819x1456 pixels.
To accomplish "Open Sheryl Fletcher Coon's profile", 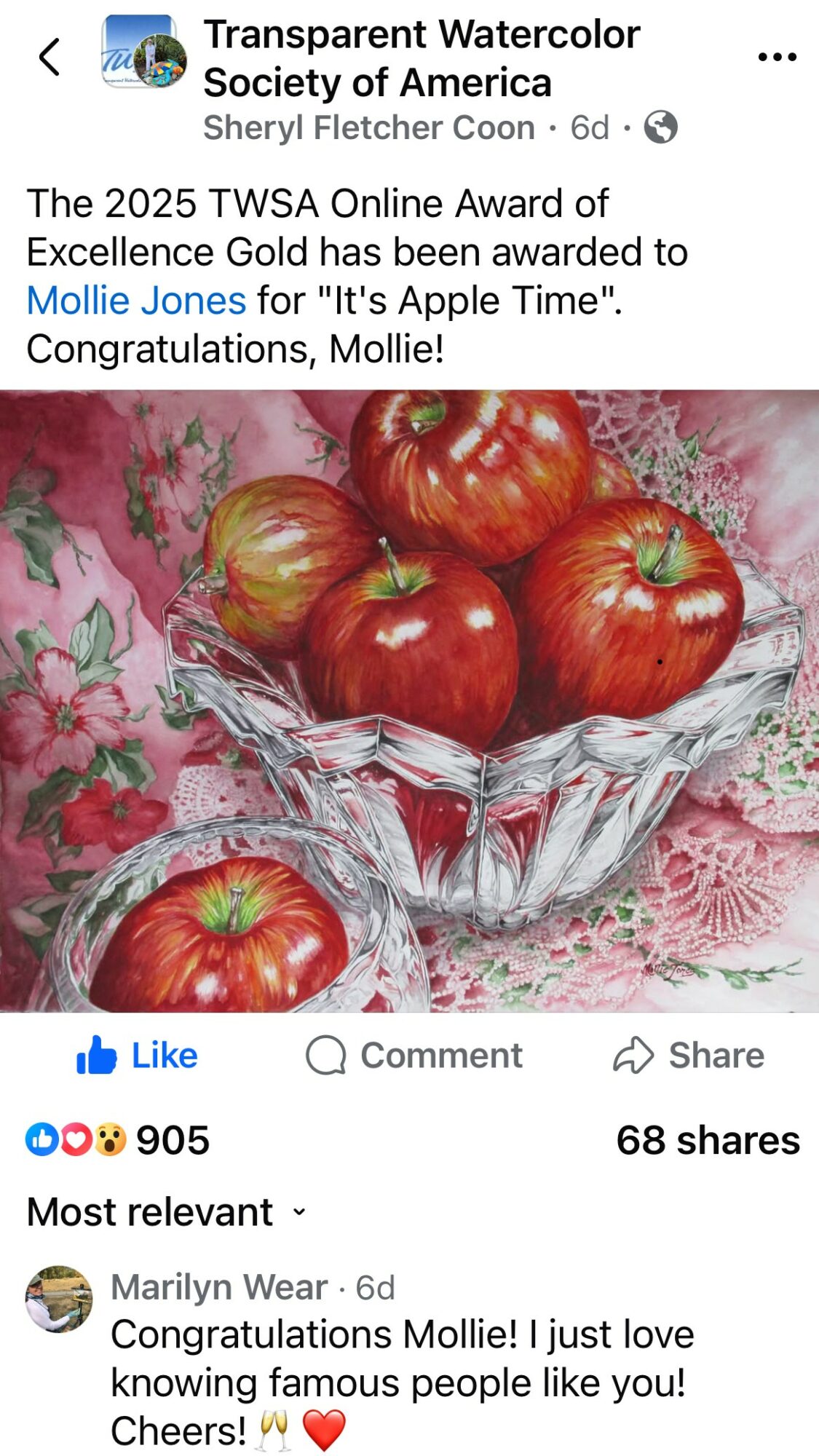I will pyautogui.click(x=369, y=127).
